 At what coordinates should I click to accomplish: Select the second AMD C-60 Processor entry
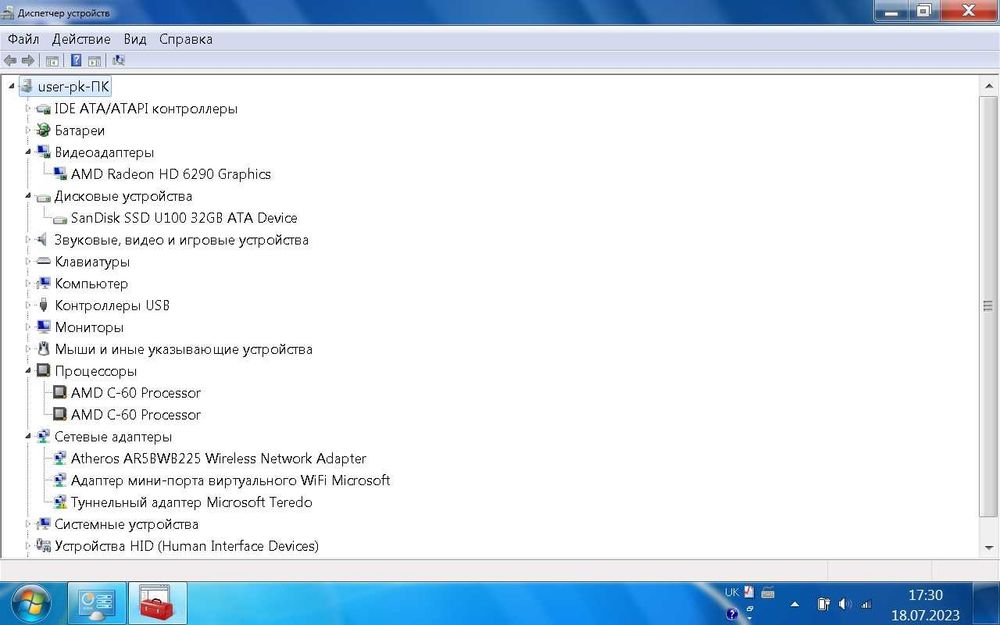(x=135, y=415)
